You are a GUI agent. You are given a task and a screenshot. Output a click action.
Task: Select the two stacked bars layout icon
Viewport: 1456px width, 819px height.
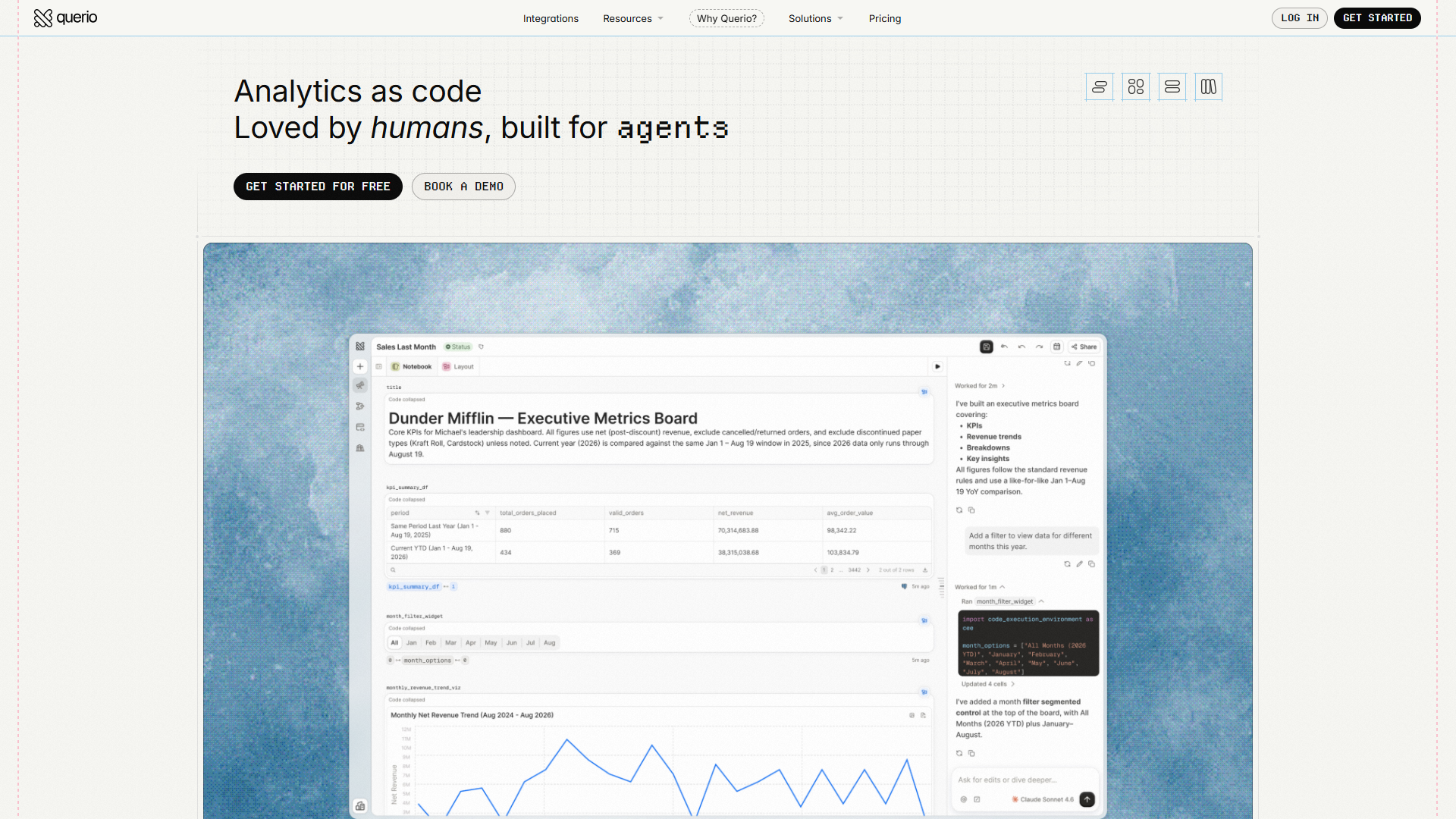point(1172,87)
